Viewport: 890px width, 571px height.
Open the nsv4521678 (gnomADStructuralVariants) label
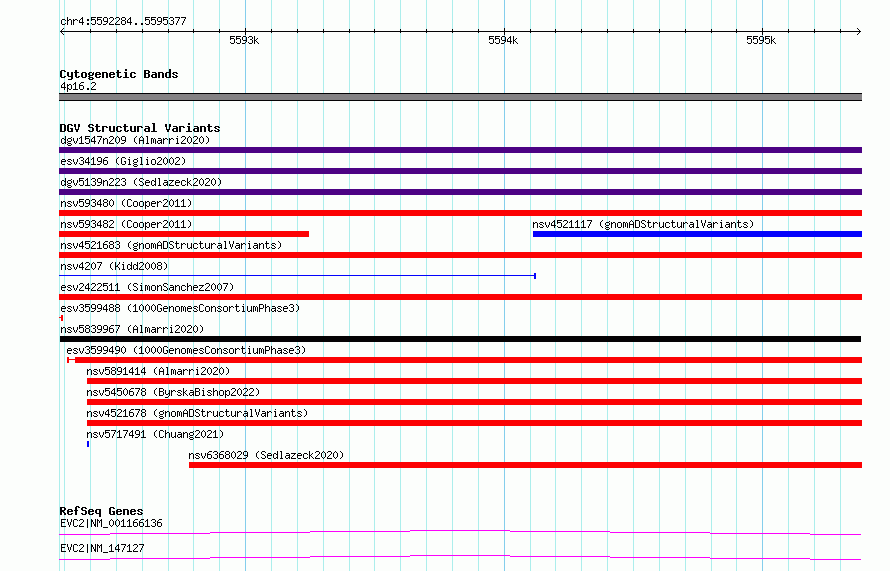coord(197,413)
